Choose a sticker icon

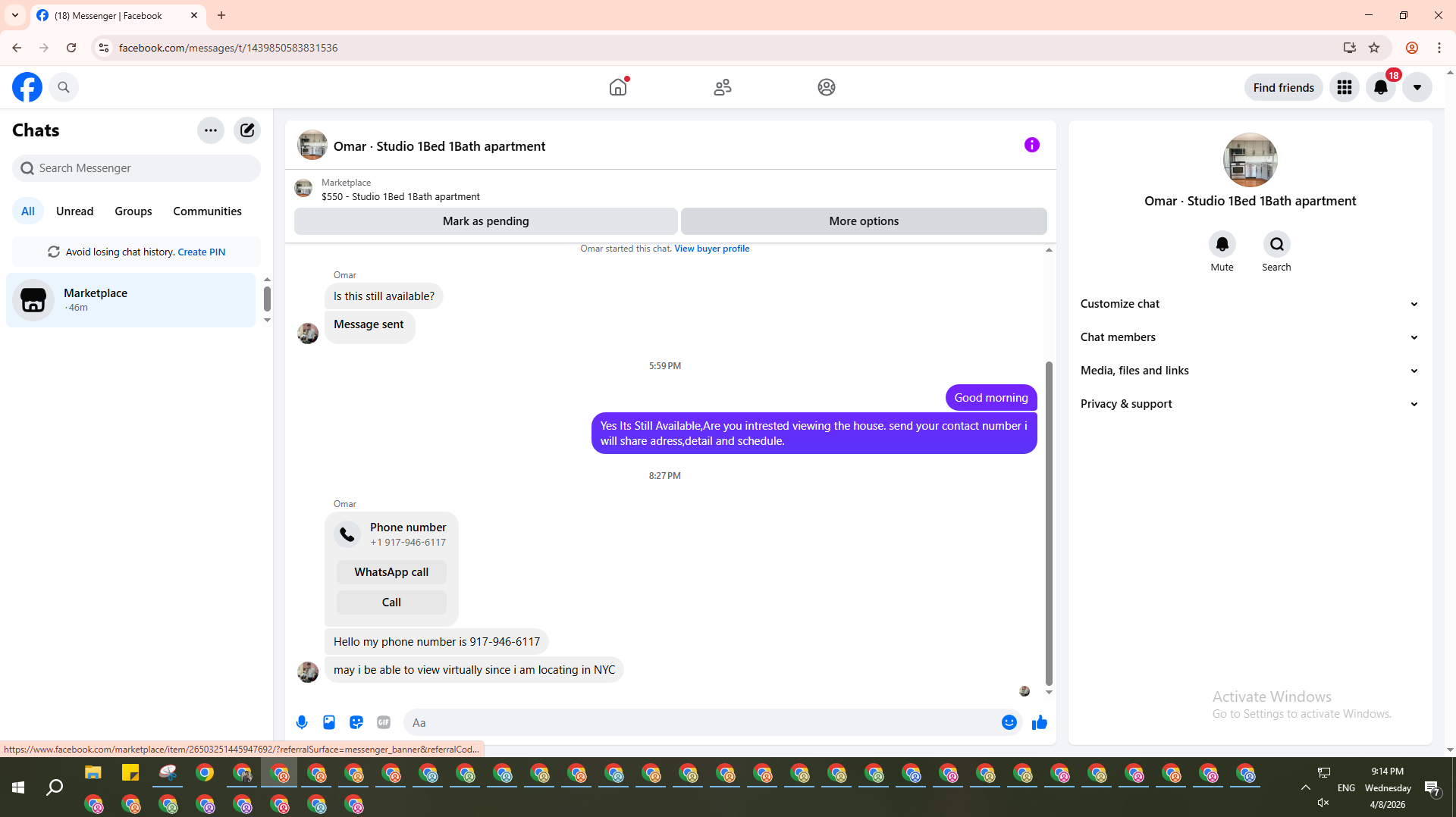(356, 722)
